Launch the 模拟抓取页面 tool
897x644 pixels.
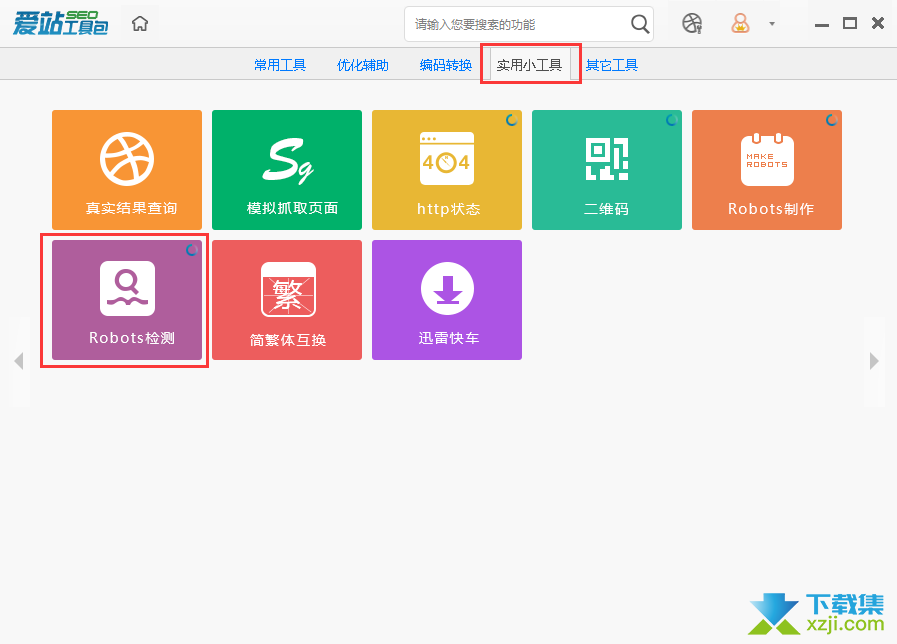[287, 170]
